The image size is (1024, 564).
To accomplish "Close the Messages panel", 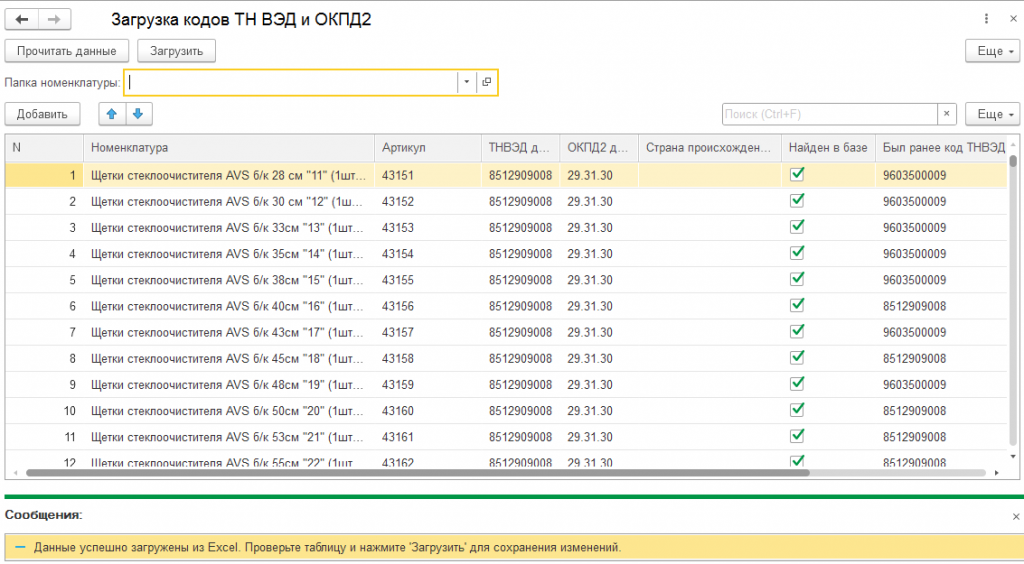I will click(x=1016, y=516).
